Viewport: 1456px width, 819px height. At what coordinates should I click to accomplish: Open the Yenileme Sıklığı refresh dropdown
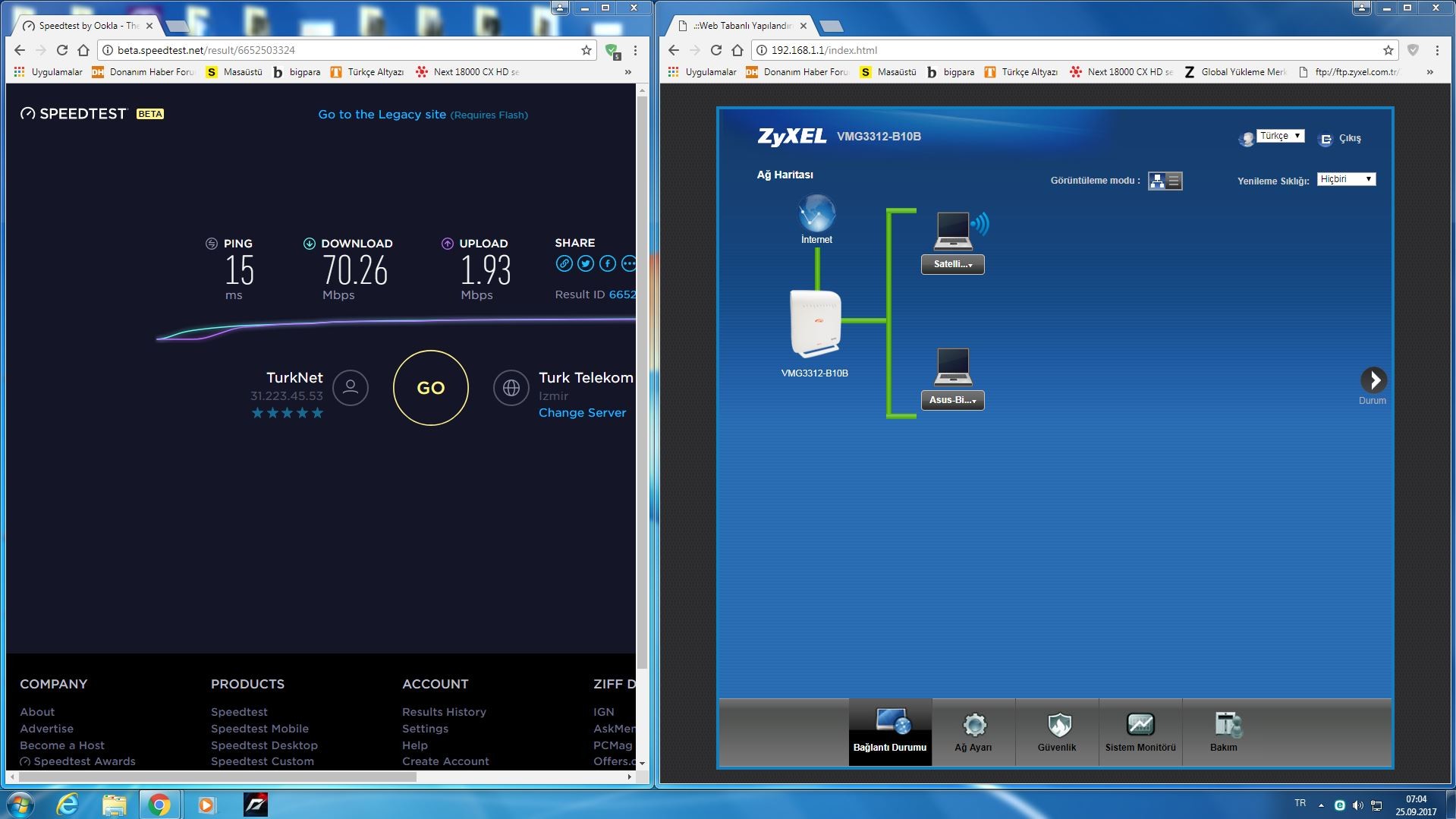pos(1346,179)
